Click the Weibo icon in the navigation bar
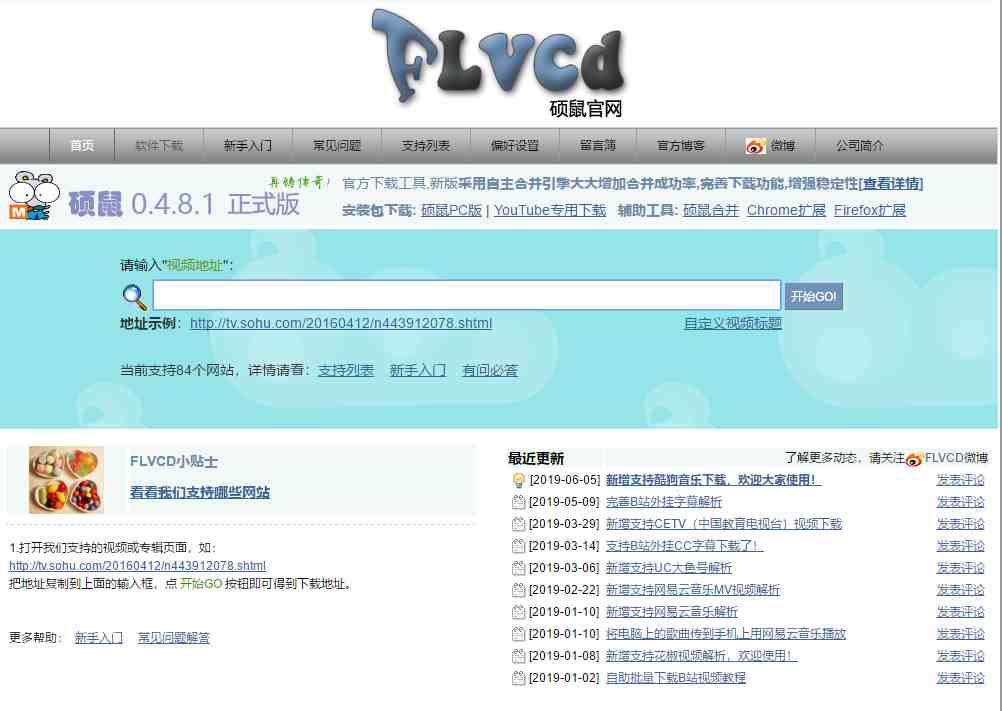Viewport: 1002px width, 711px height. pyautogui.click(x=755, y=146)
